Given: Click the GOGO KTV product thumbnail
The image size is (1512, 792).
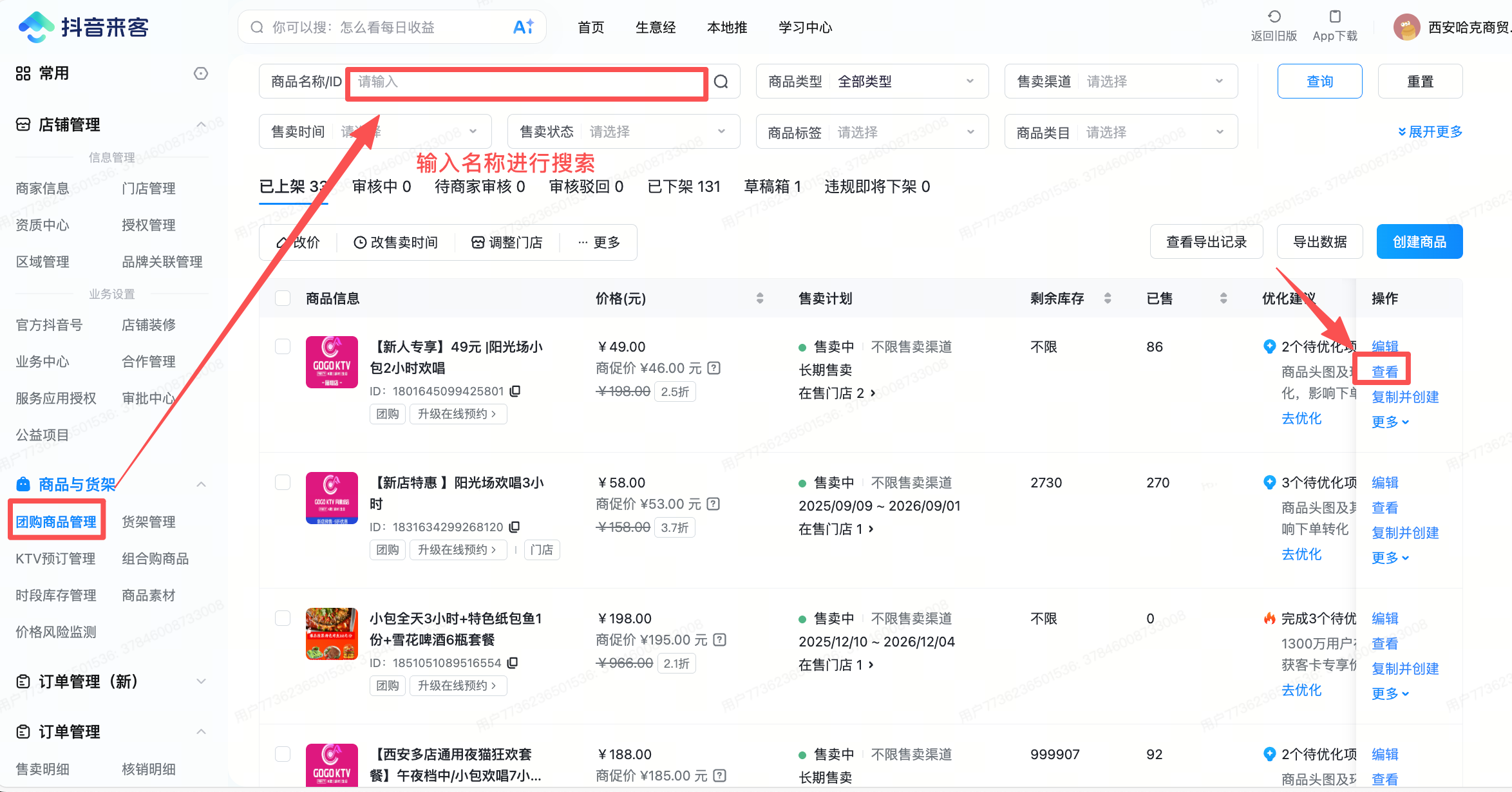Looking at the screenshot, I should pyautogui.click(x=332, y=362).
